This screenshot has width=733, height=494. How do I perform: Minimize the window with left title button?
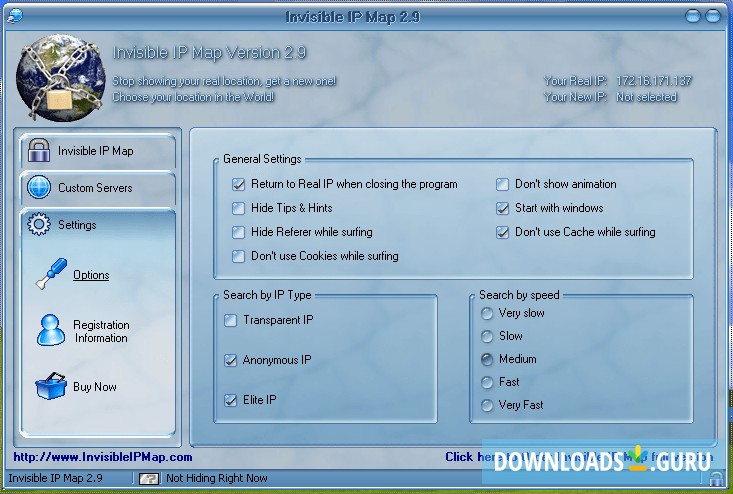click(693, 16)
